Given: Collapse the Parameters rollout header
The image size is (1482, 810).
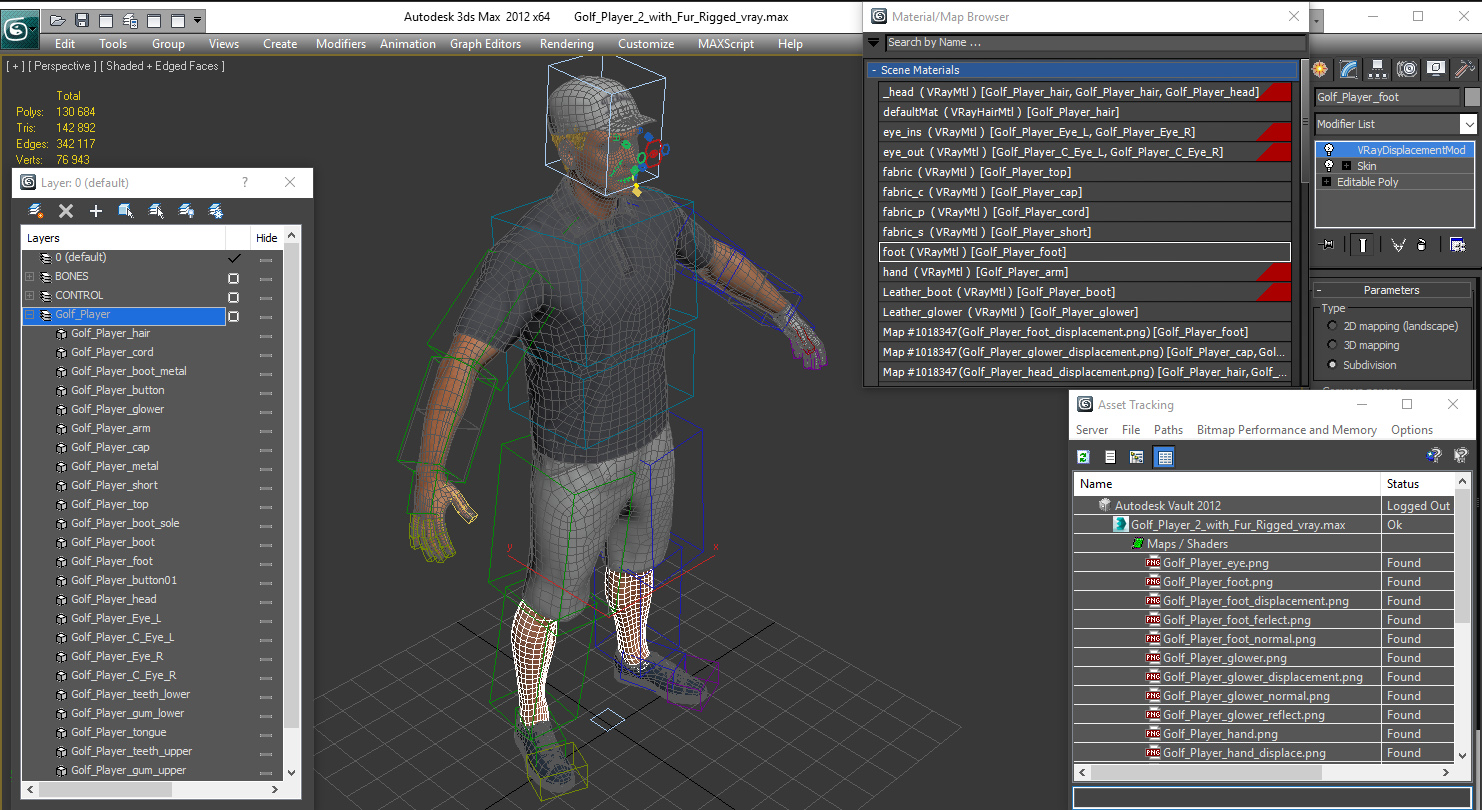Looking at the screenshot, I should click(x=1391, y=290).
